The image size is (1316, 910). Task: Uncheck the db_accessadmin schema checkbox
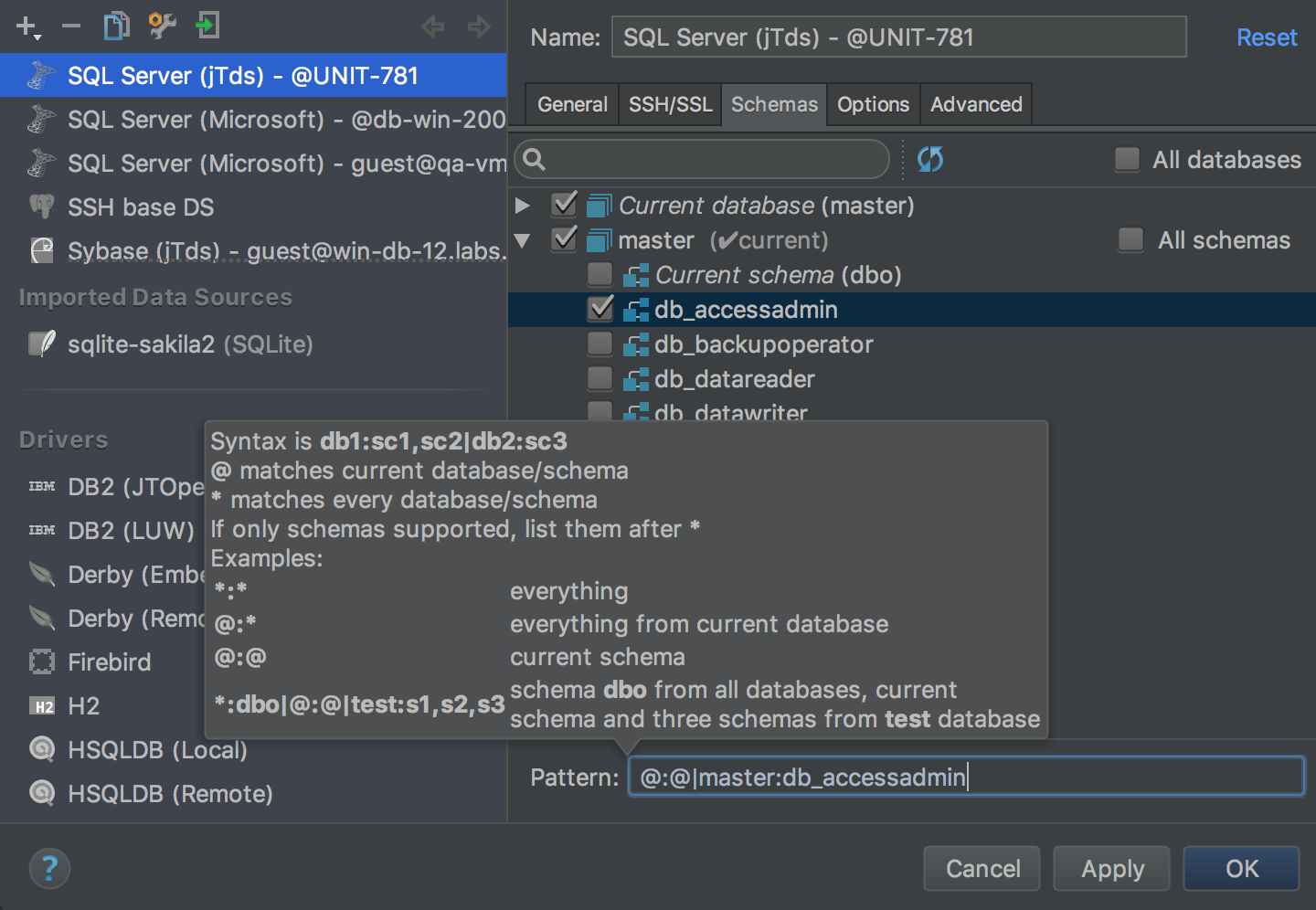coord(600,308)
